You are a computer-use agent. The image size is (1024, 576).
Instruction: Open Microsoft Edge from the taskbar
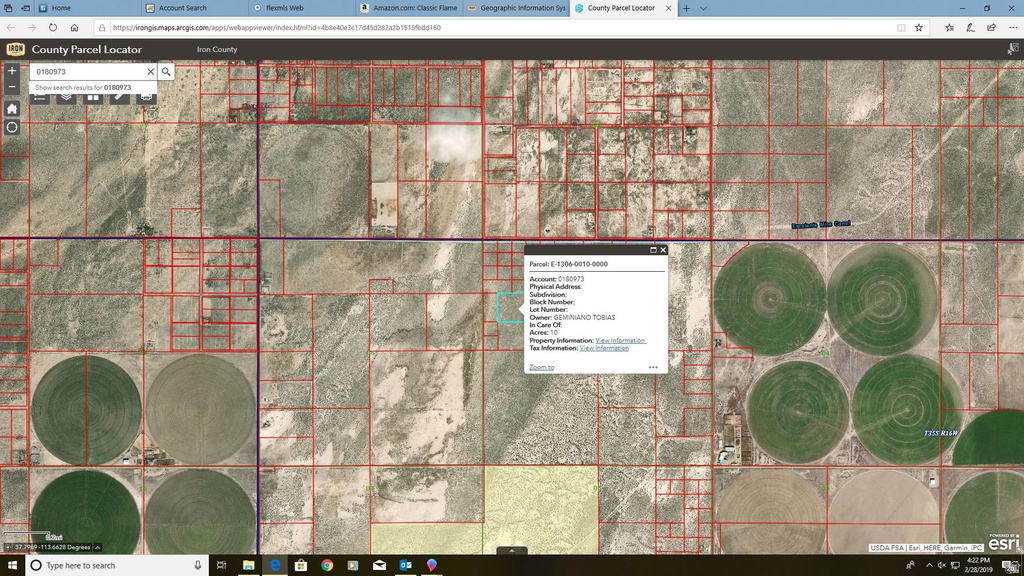(x=273, y=565)
